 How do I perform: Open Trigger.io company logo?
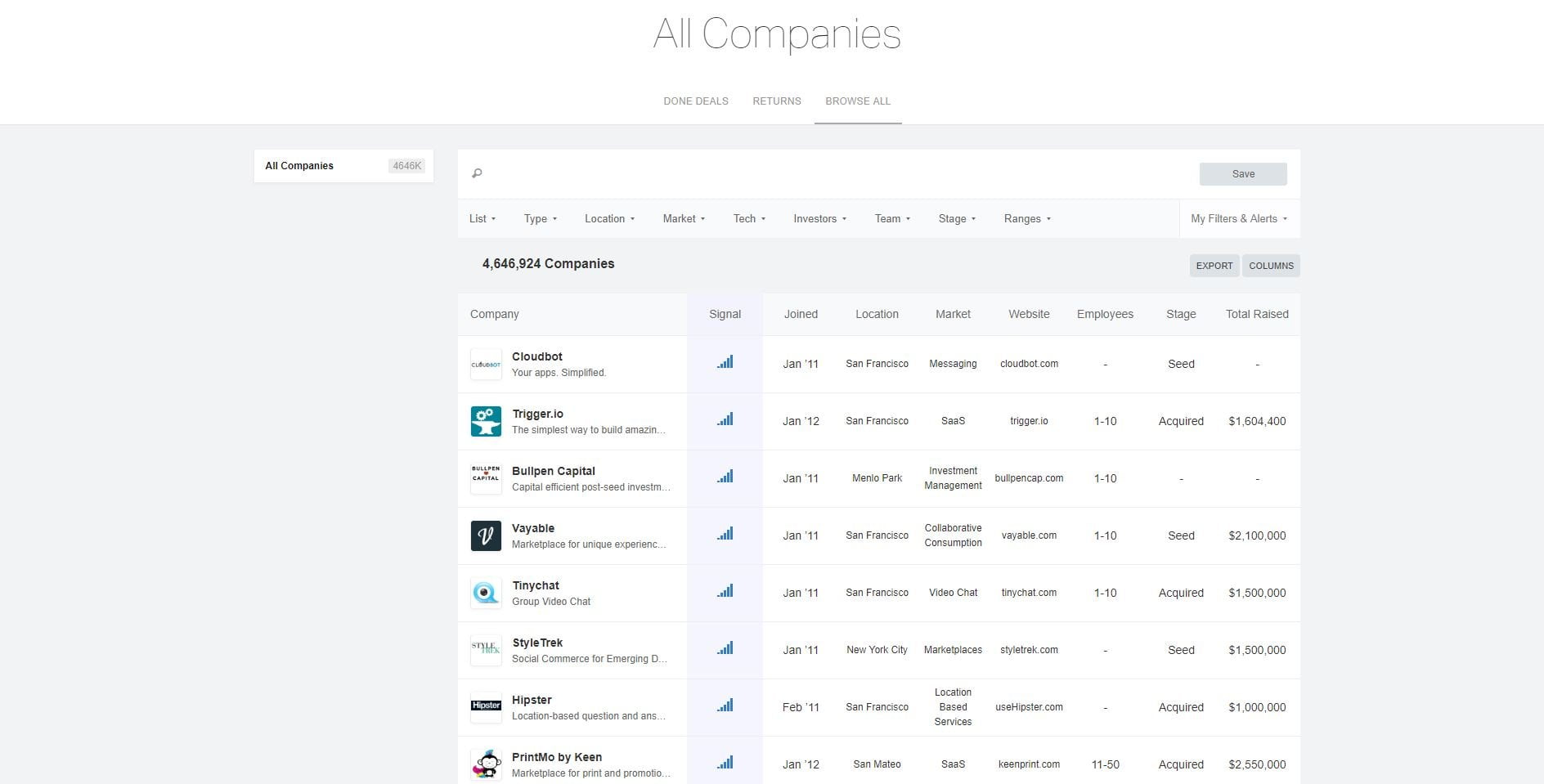[486, 422]
